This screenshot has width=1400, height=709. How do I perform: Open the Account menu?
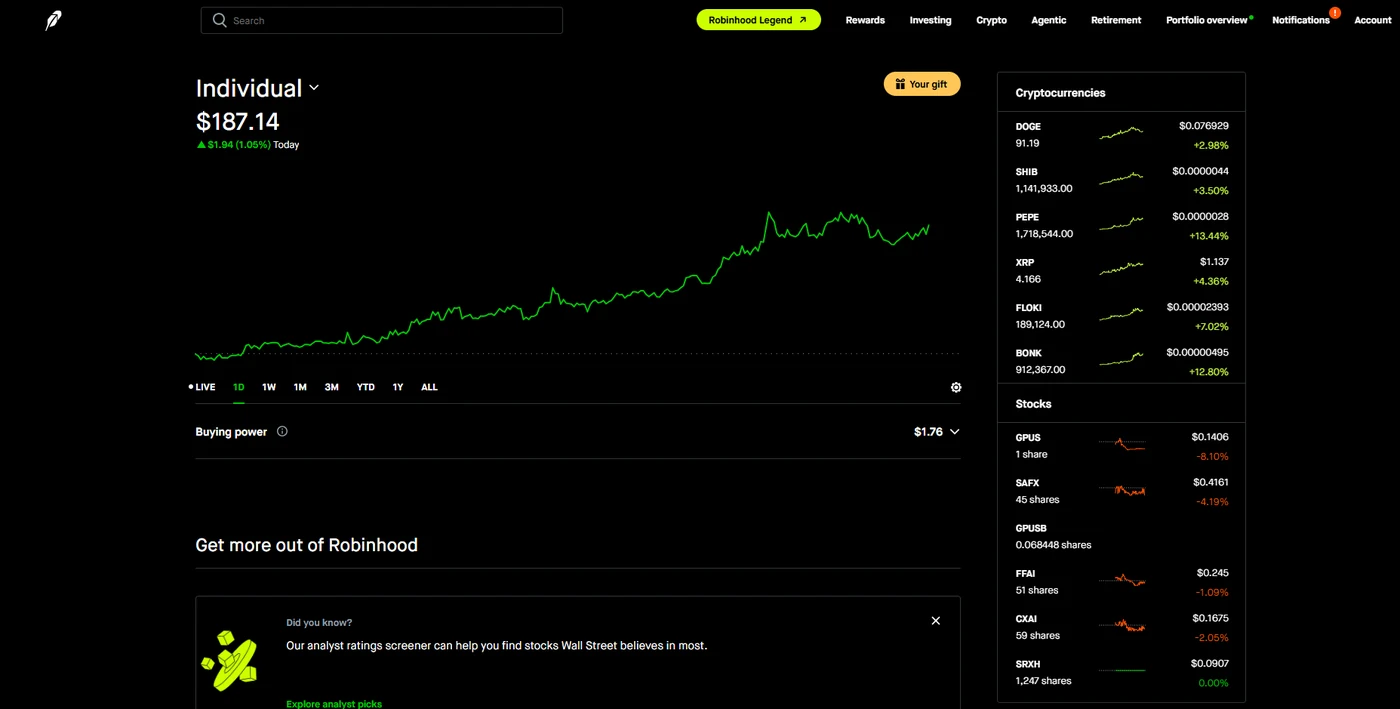(x=1373, y=20)
